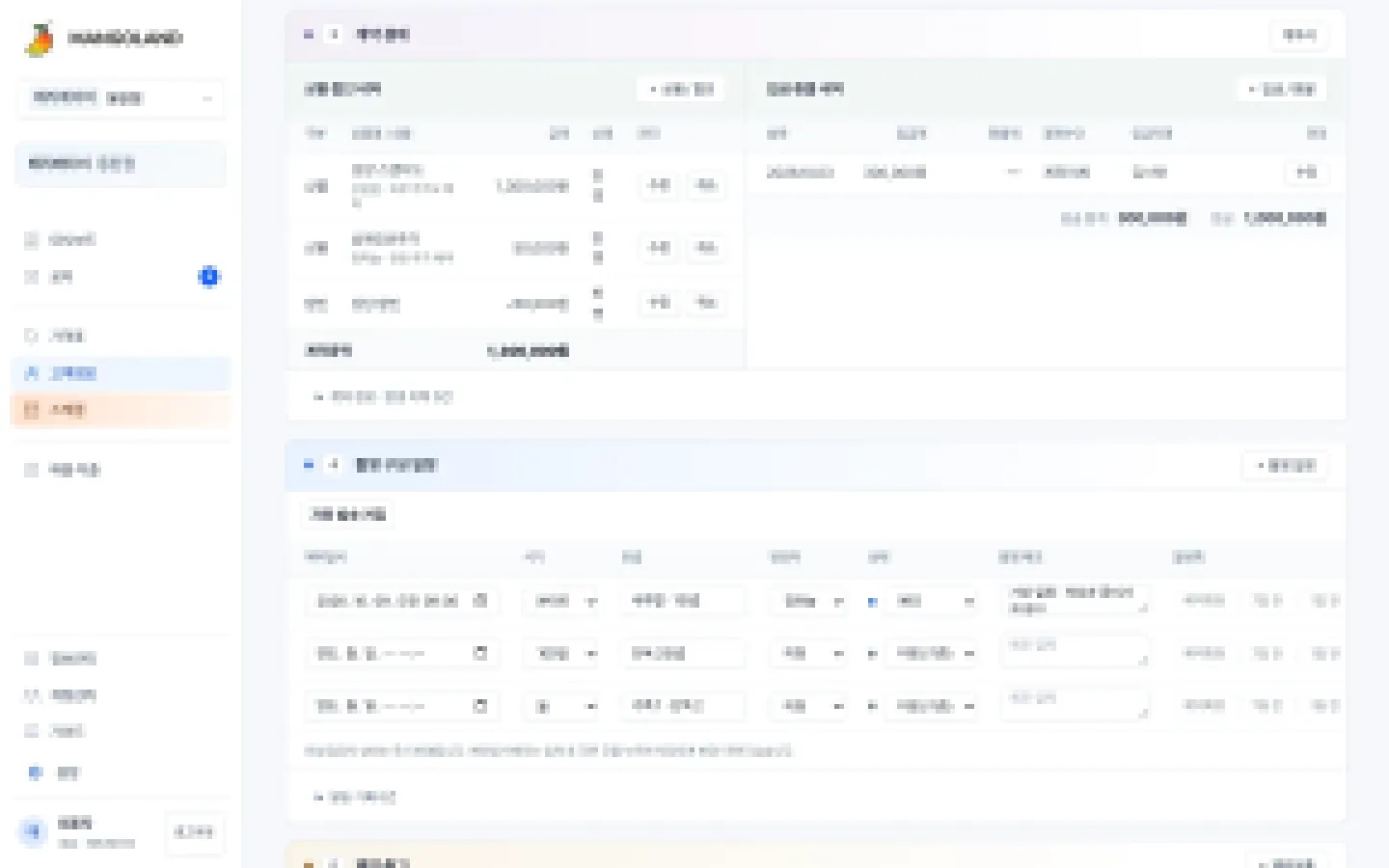Click the edit button in the left table's third row

coord(659,303)
